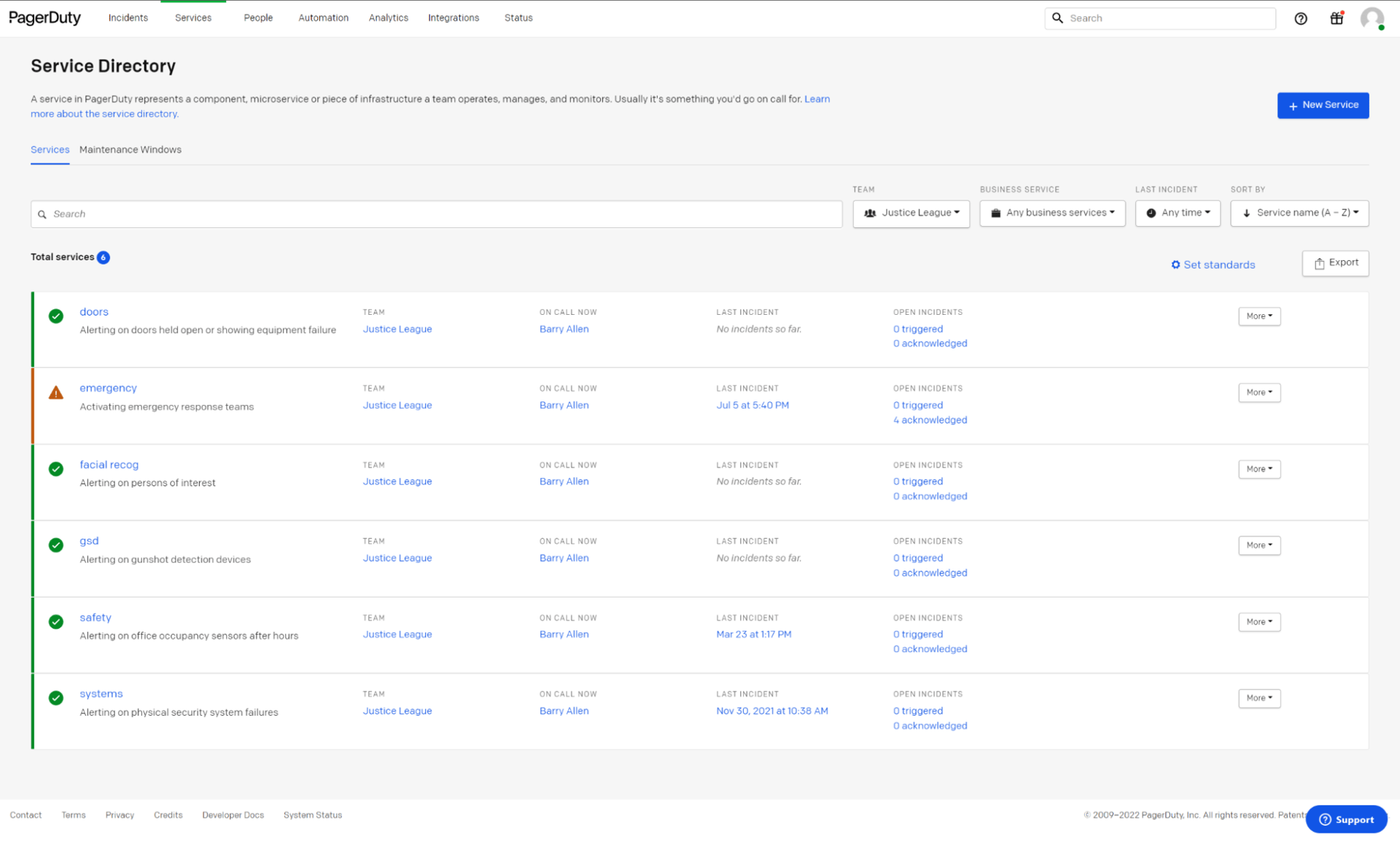
Task: Open the Jul 5 at 5:40 PM incident
Action: point(752,405)
